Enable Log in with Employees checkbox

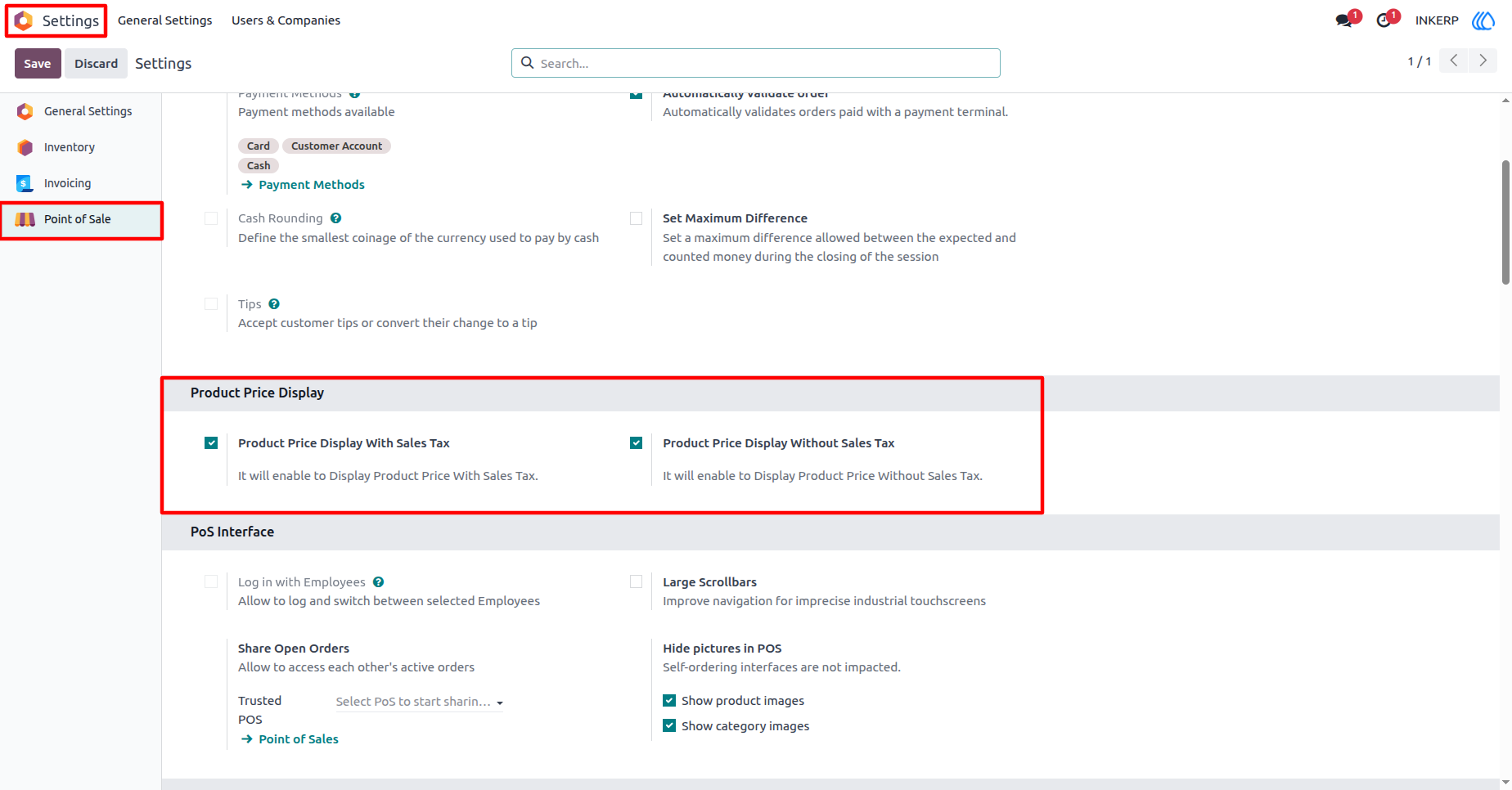tap(211, 582)
